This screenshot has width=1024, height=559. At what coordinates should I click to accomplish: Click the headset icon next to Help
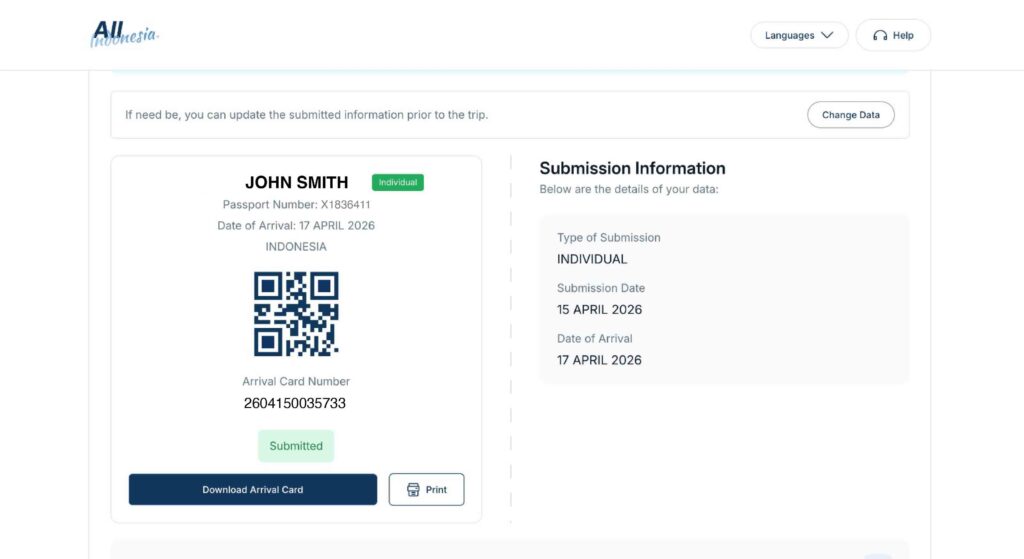880,35
